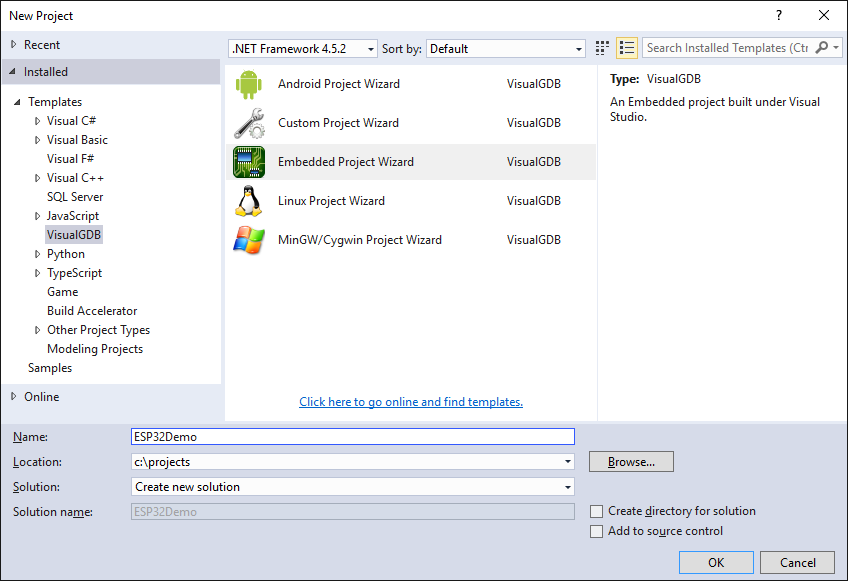Screen dimensions: 848x581
Task: Select the VisualGDB template category
Action: tap(74, 235)
